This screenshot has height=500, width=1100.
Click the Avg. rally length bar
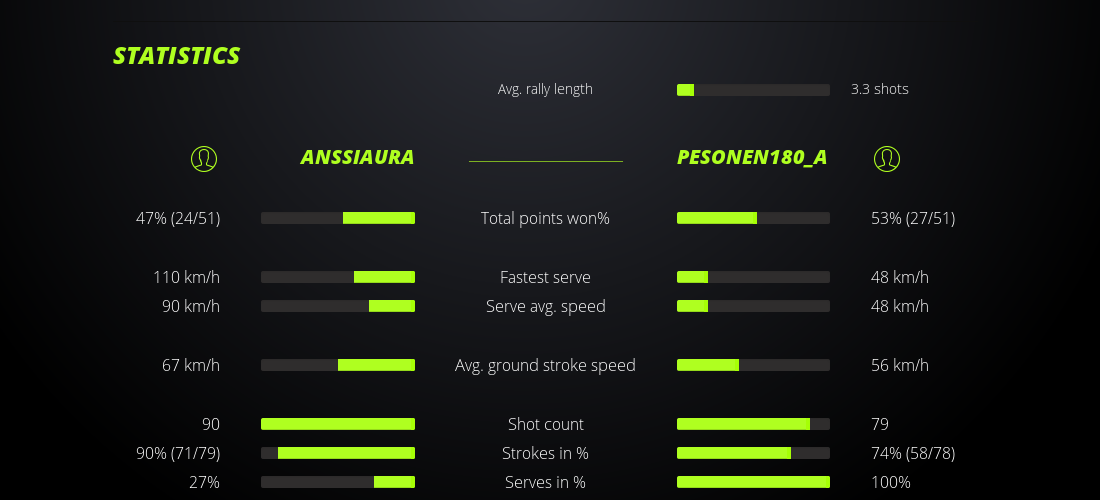tap(753, 90)
